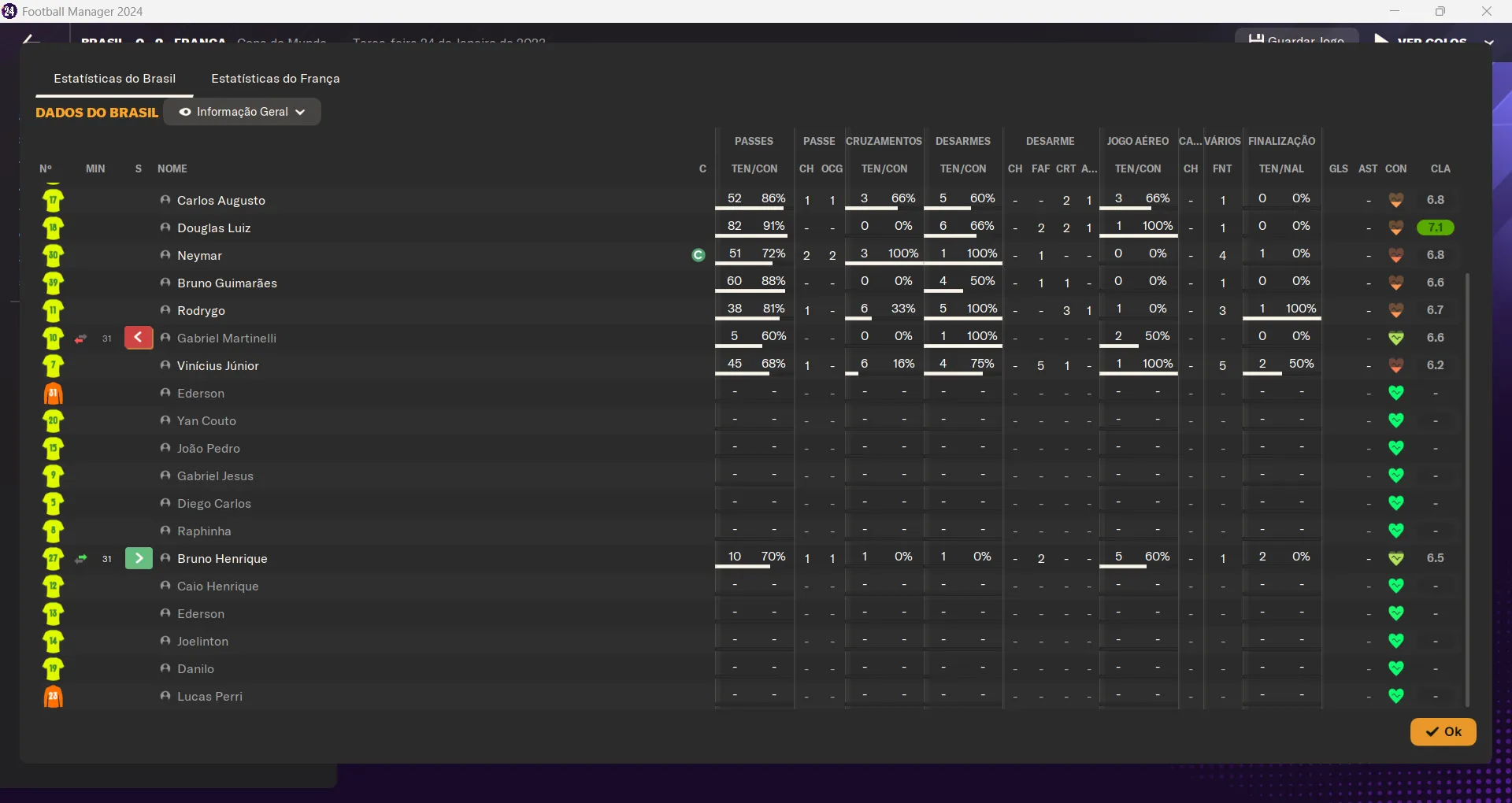Switch to Estatísticas do França tab

(275, 79)
